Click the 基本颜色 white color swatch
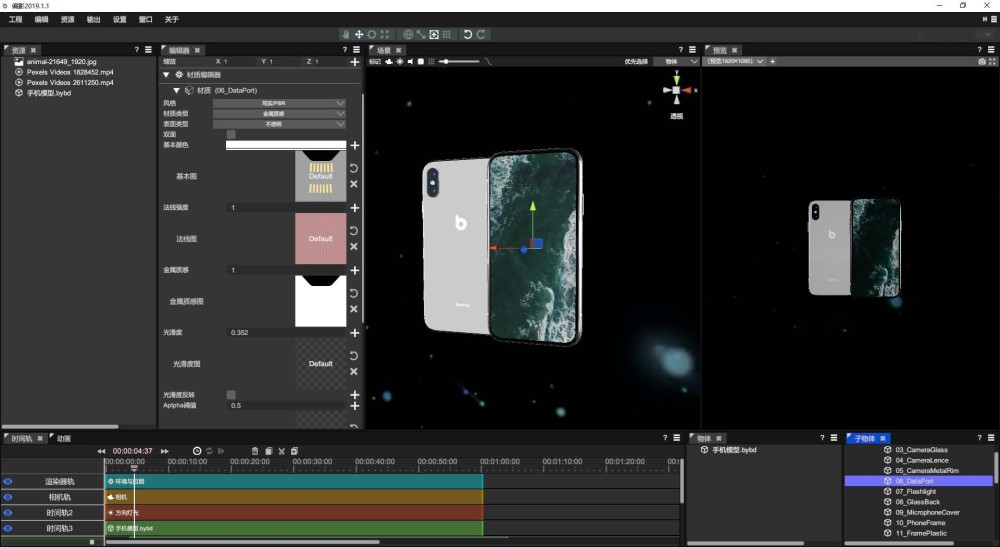The width and height of the screenshot is (1000, 547). pyautogui.click(x=285, y=145)
